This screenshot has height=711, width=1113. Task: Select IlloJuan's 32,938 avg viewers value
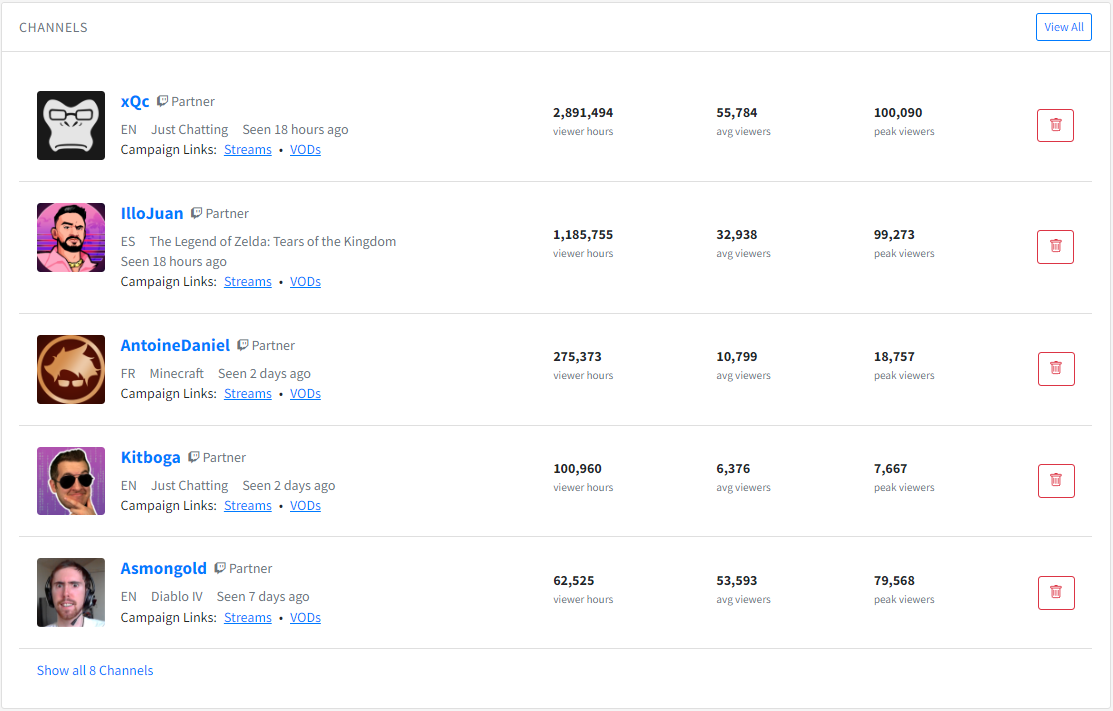click(x=737, y=235)
